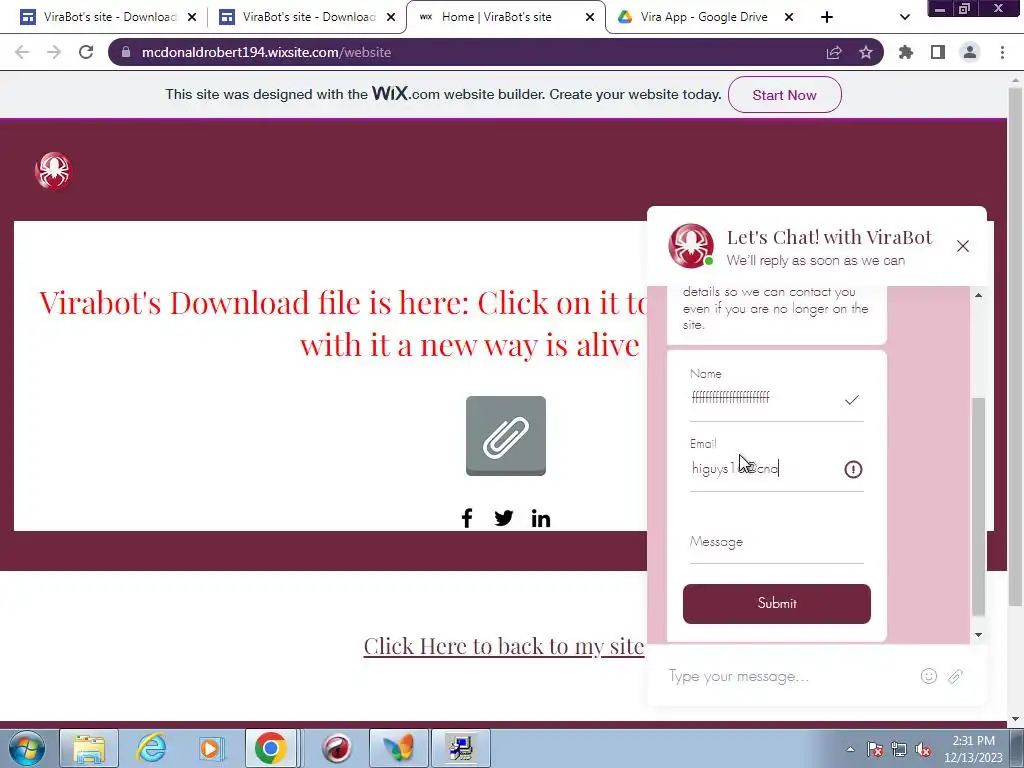Open the LinkedIn social icon
Image resolution: width=1024 pixels, height=768 pixels.
click(541, 519)
